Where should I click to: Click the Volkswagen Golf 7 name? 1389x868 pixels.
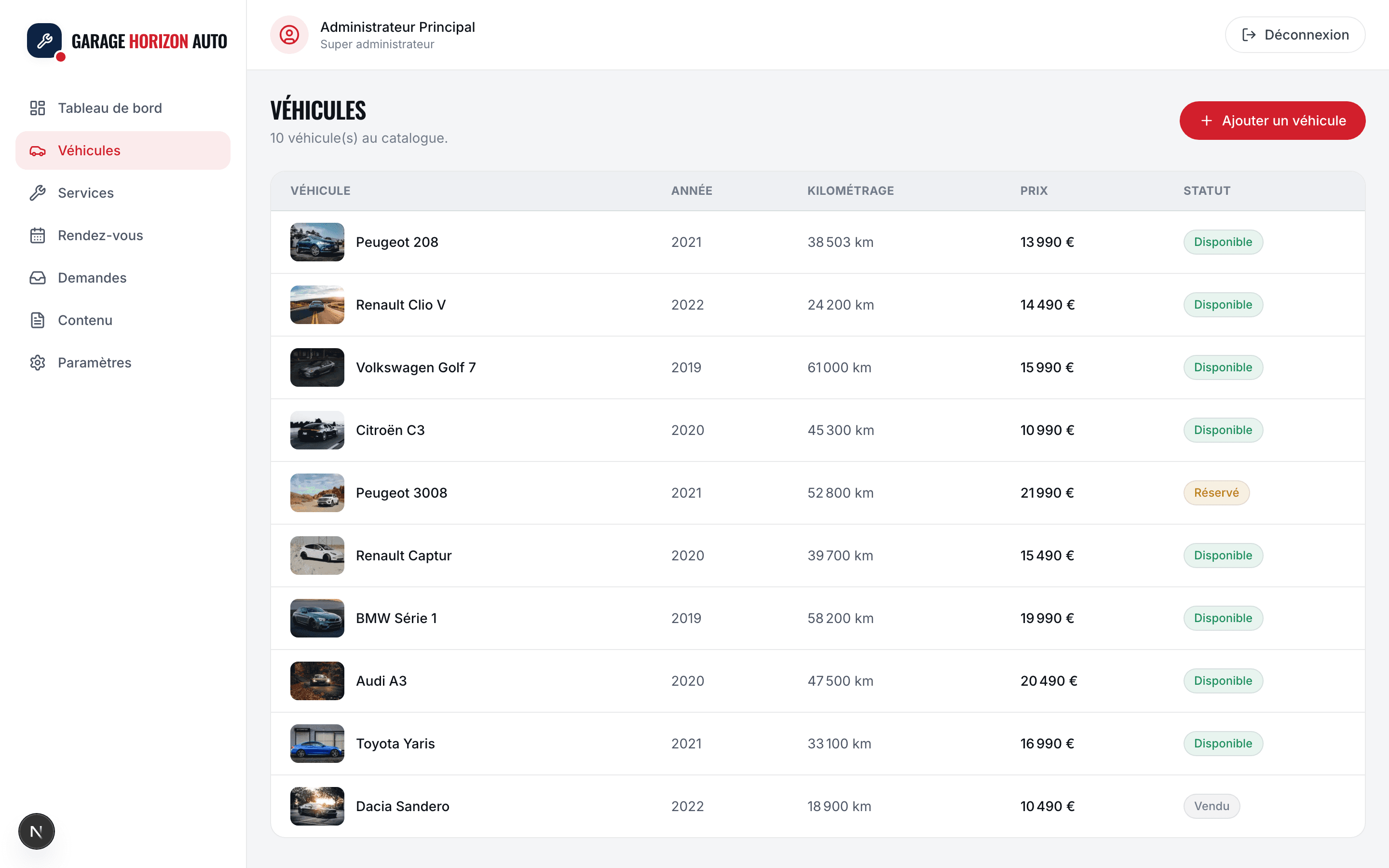pos(416,367)
